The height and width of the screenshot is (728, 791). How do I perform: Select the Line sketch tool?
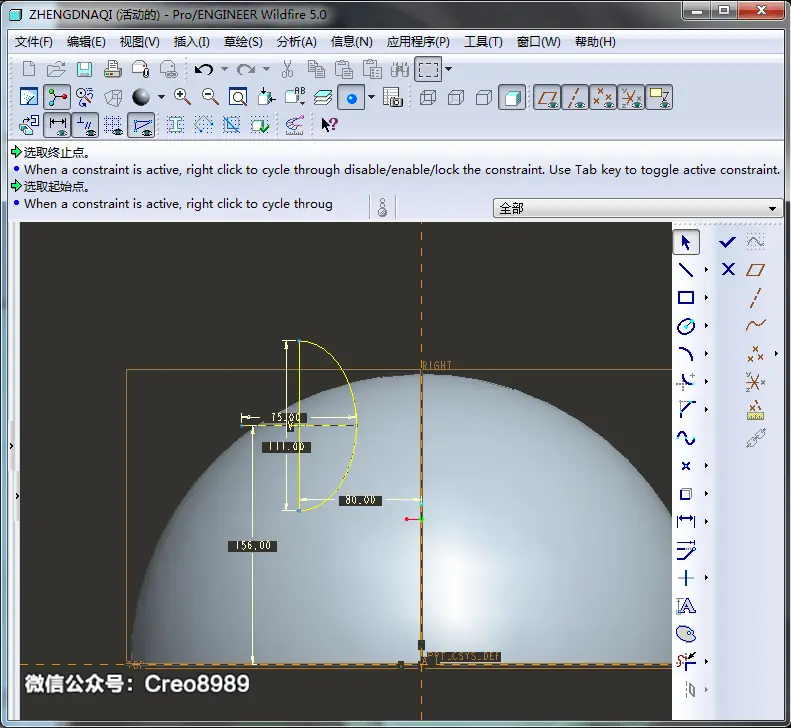[x=686, y=270]
